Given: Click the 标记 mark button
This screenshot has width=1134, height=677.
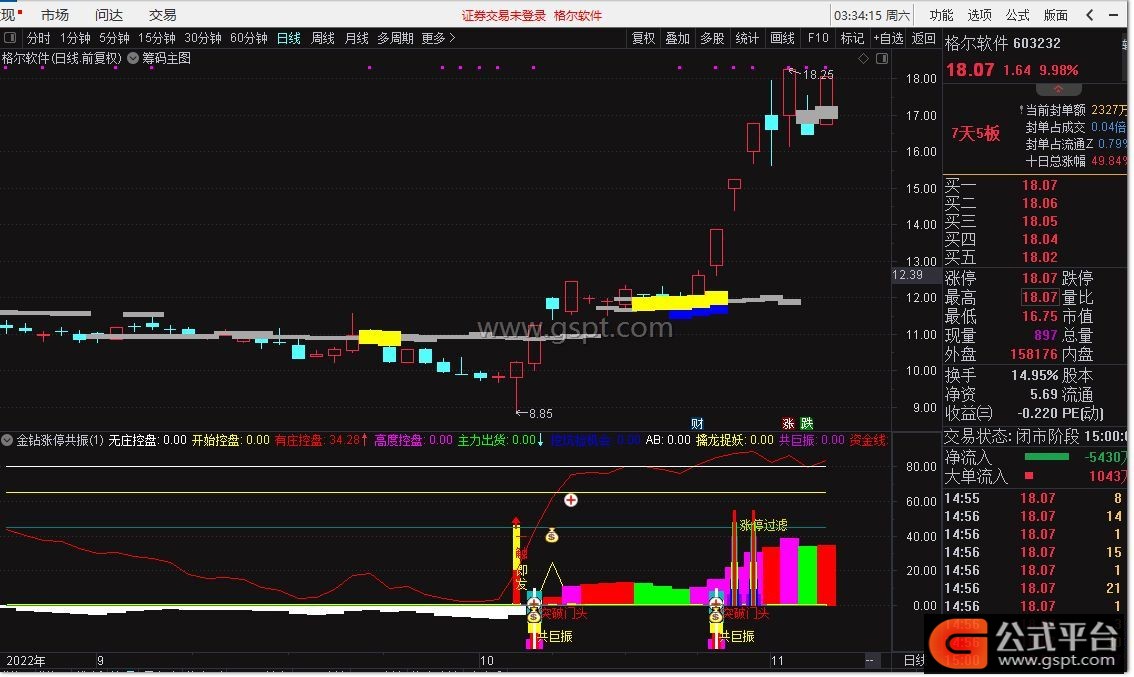Looking at the screenshot, I should point(852,38).
